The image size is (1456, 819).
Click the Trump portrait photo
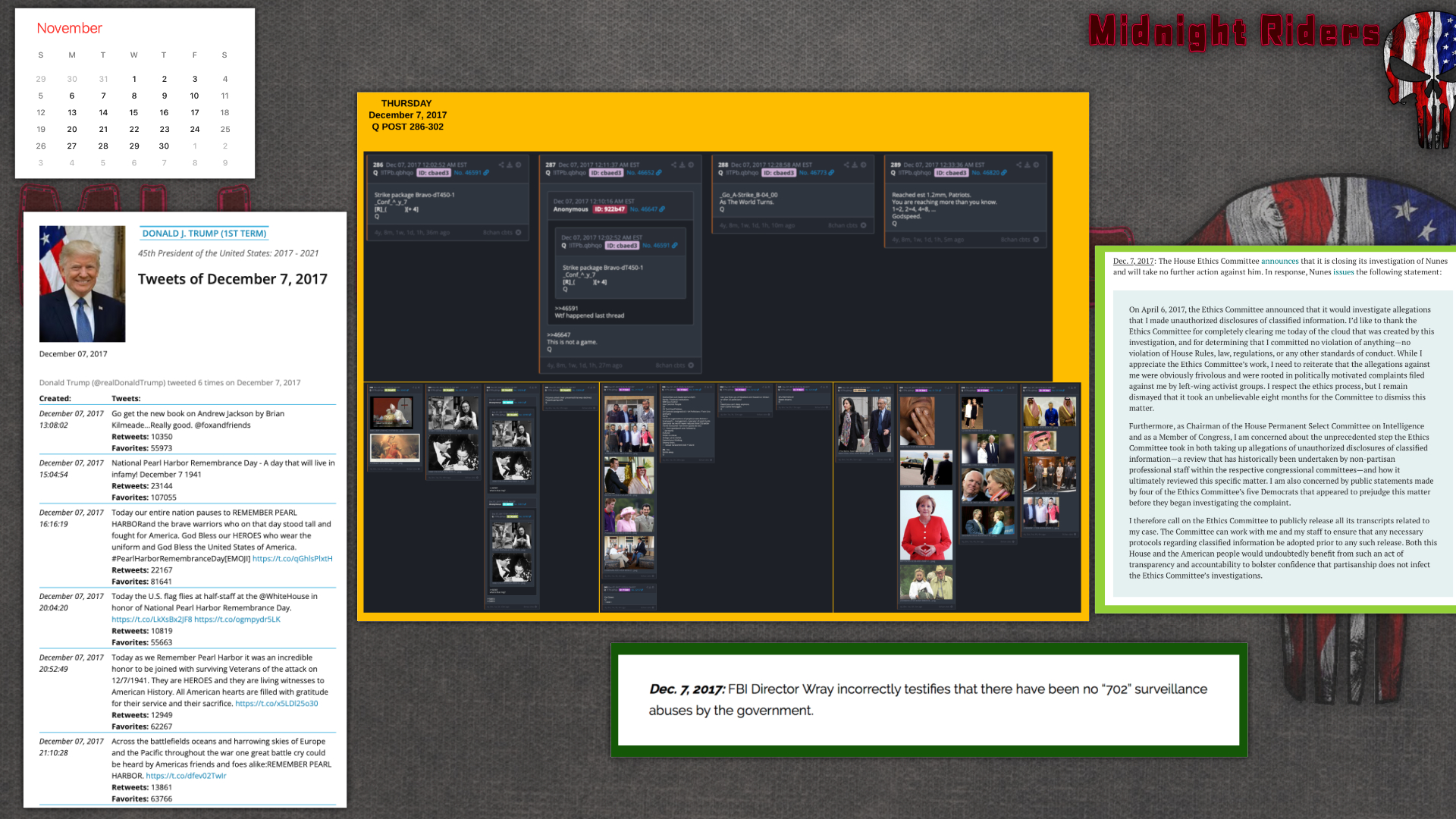82,284
